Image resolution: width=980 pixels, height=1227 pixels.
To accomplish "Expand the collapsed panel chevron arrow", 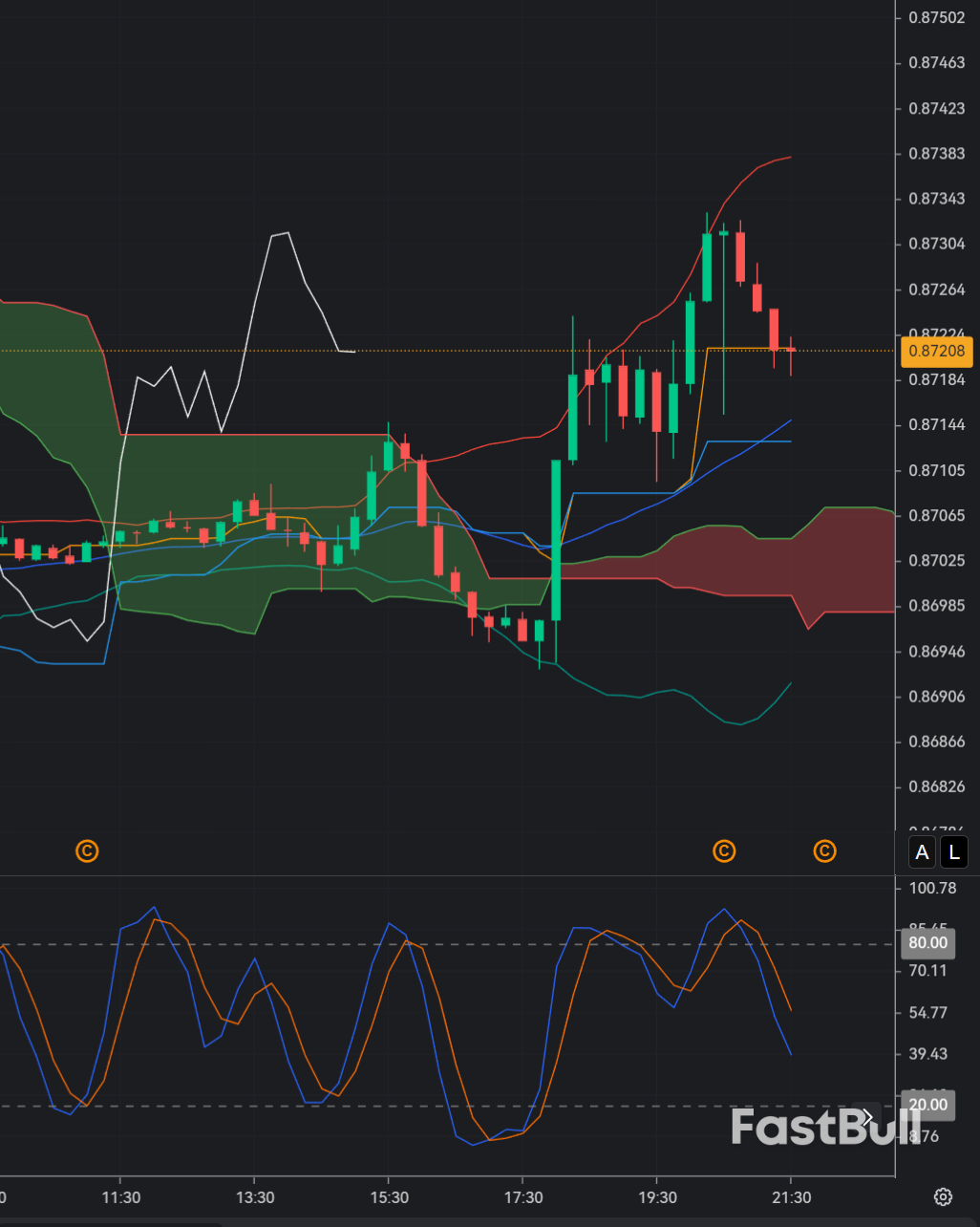I will point(867,1116).
